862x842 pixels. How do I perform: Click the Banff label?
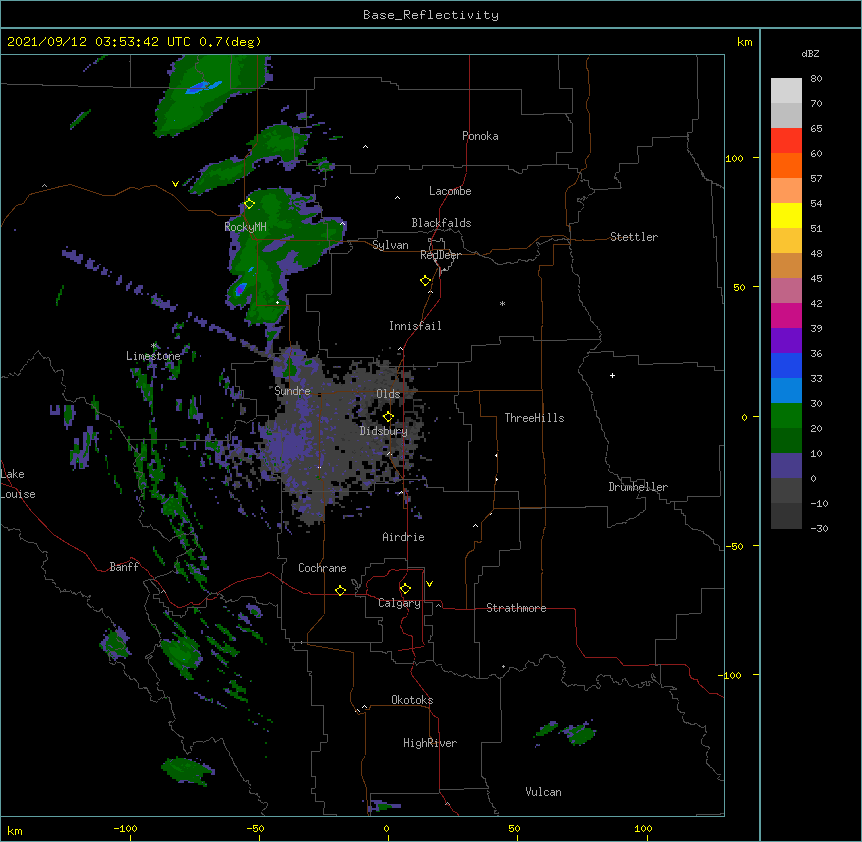124,567
